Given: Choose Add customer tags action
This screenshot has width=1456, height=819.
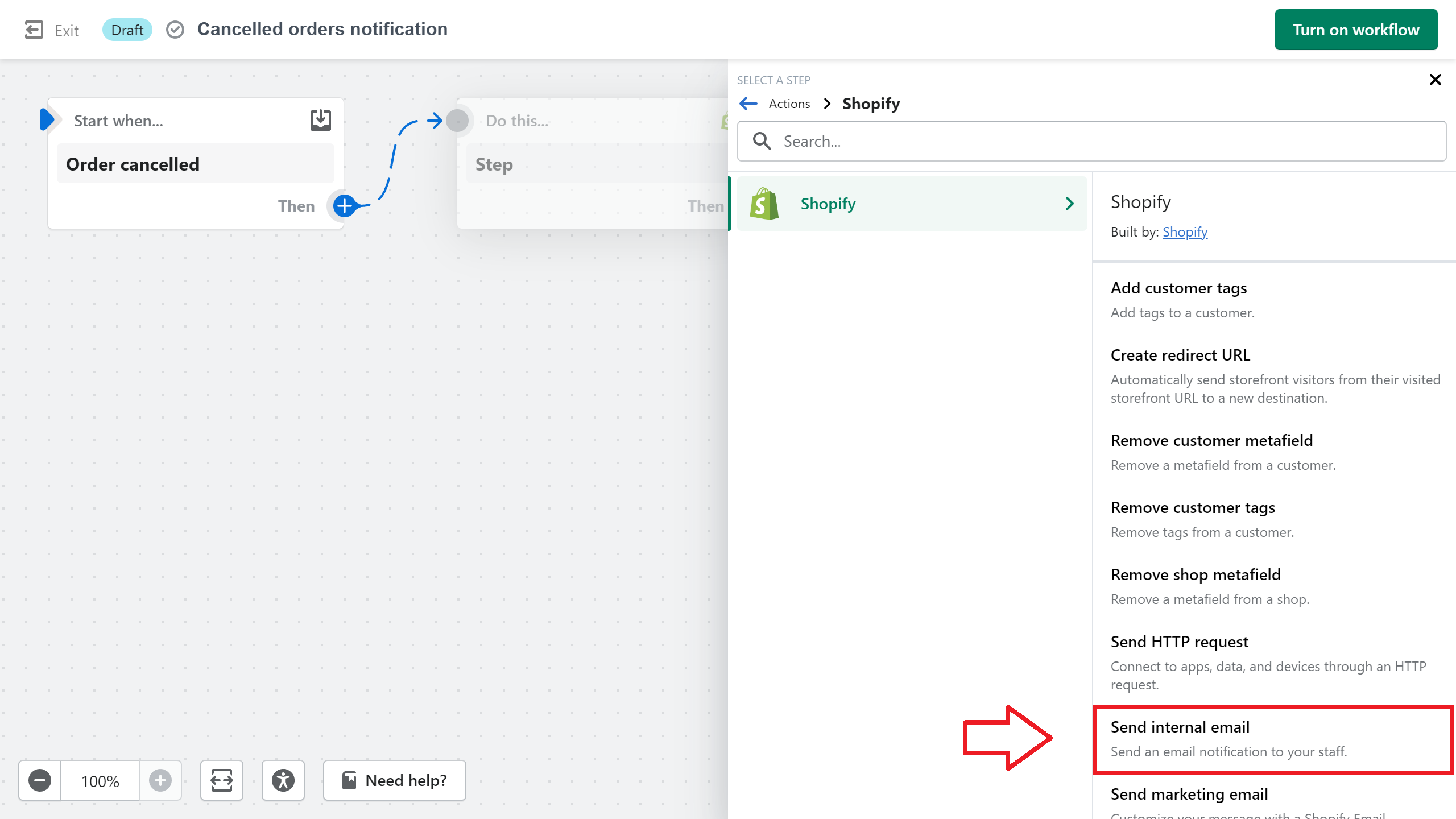Looking at the screenshot, I should (x=1273, y=300).
